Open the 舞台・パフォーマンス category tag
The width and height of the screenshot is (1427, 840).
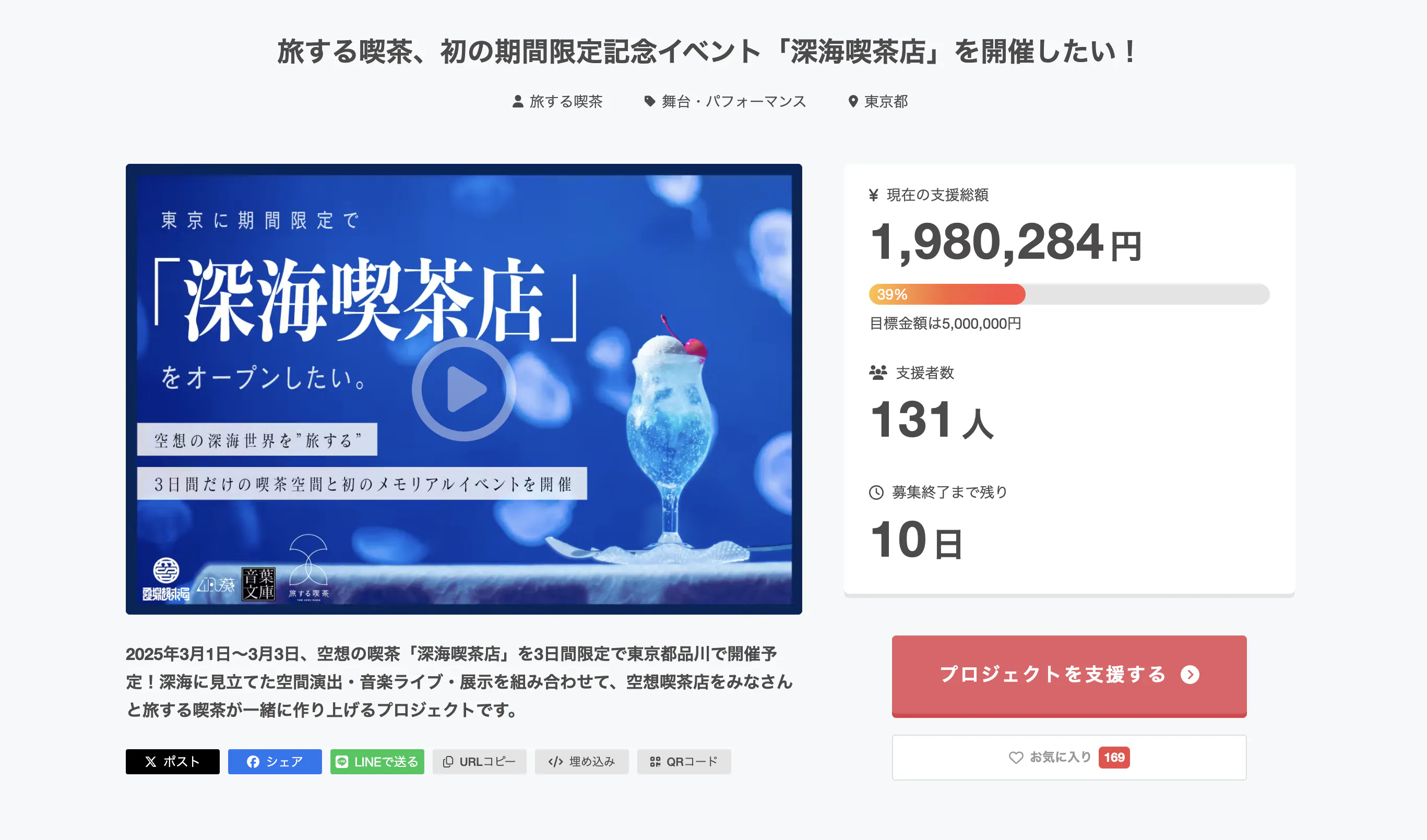pyautogui.click(x=726, y=101)
